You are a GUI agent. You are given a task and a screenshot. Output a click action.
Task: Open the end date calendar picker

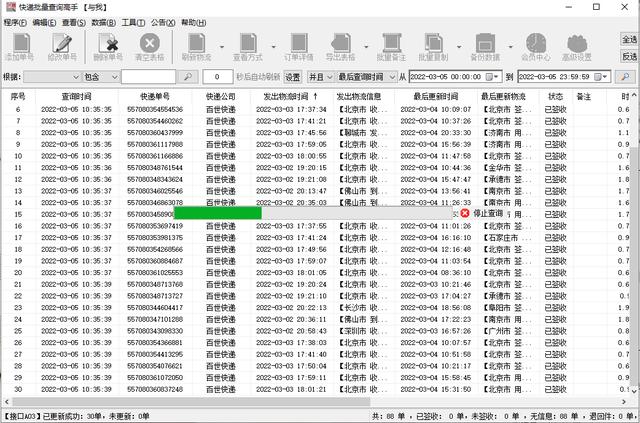(601, 77)
